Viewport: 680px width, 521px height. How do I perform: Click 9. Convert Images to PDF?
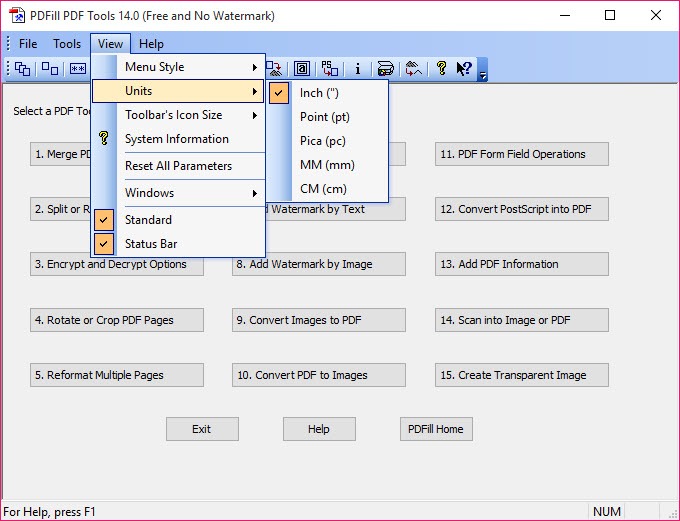(x=319, y=320)
